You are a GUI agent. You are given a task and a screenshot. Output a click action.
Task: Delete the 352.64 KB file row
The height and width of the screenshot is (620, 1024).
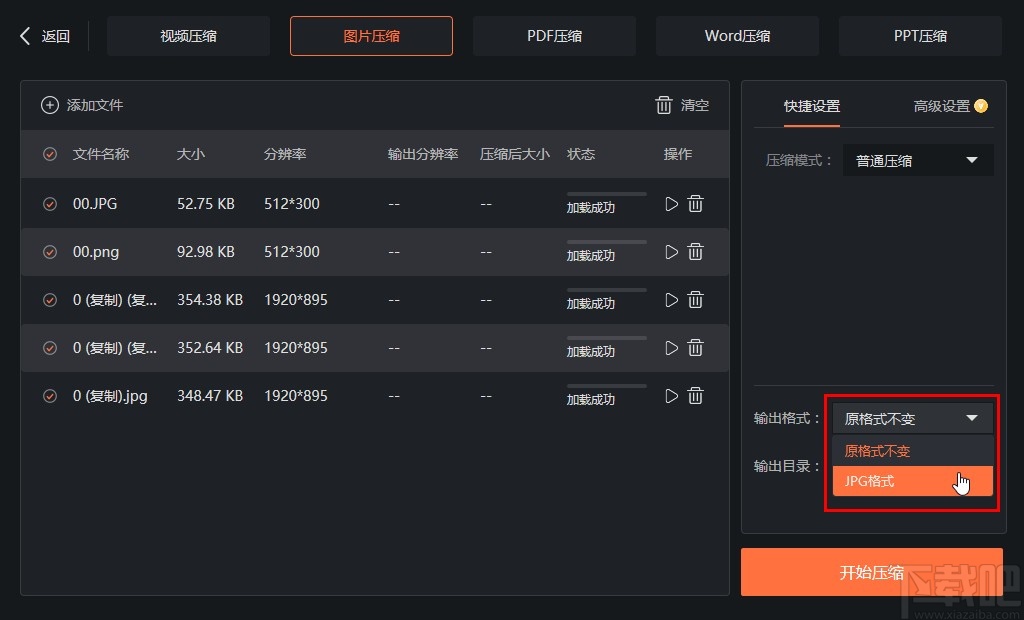pos(696,348)
